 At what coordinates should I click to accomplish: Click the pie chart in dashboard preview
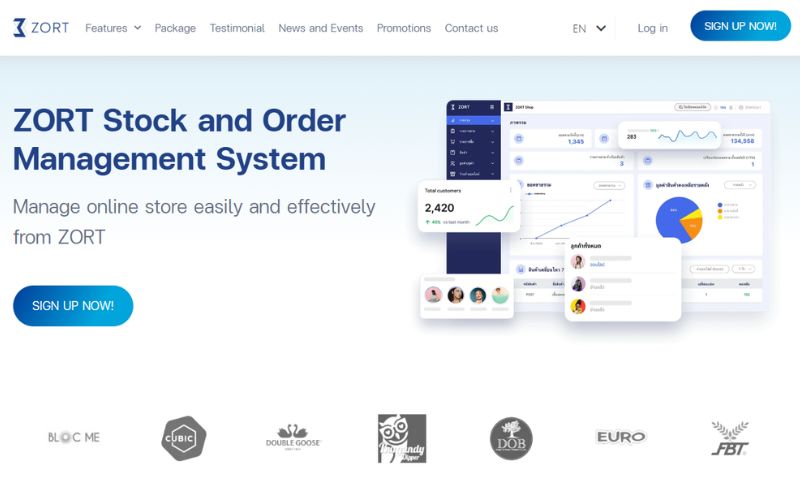(x=679, y=219)
